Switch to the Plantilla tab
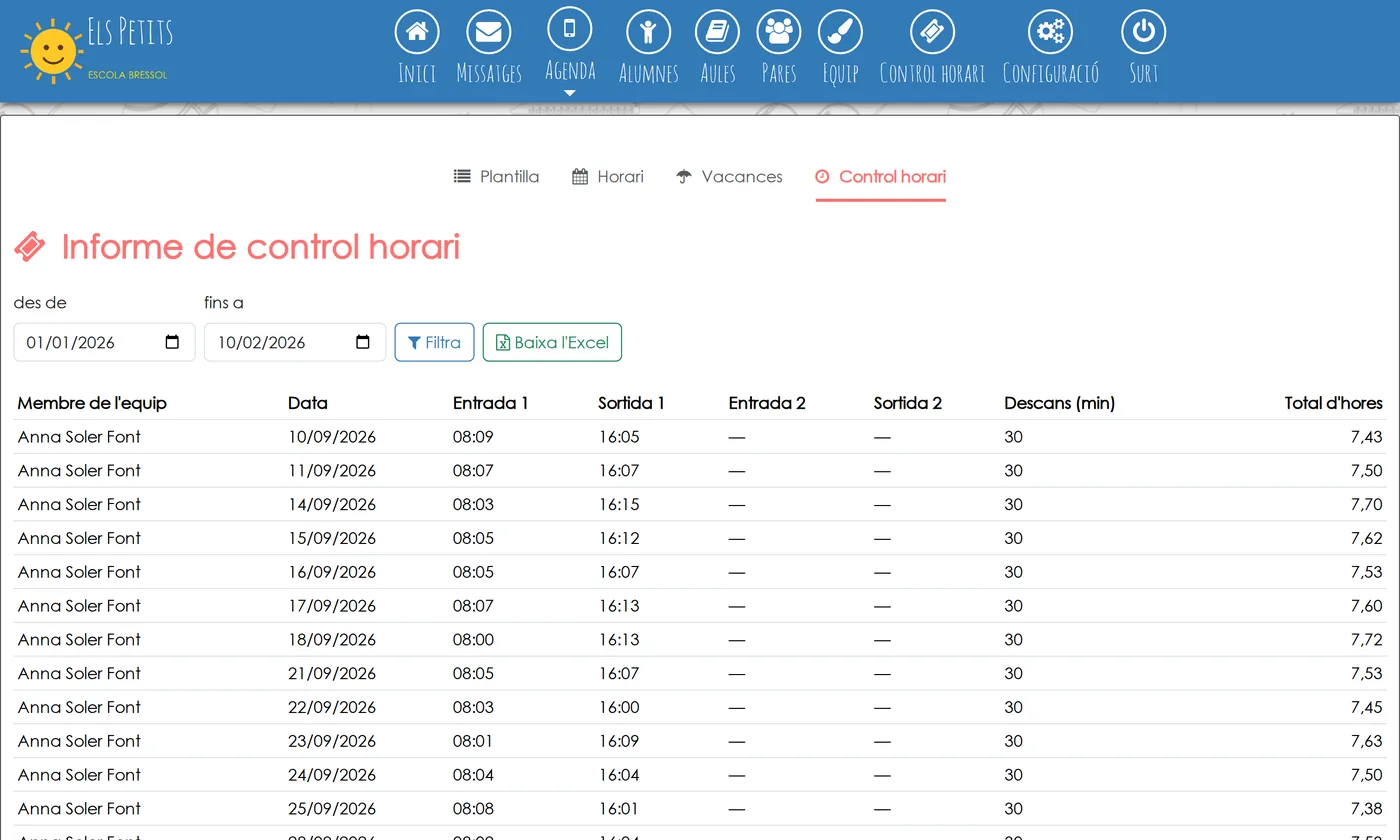The width and height of the screenshot is (1400, 840). pyautogui.click(x=496, y=177)
